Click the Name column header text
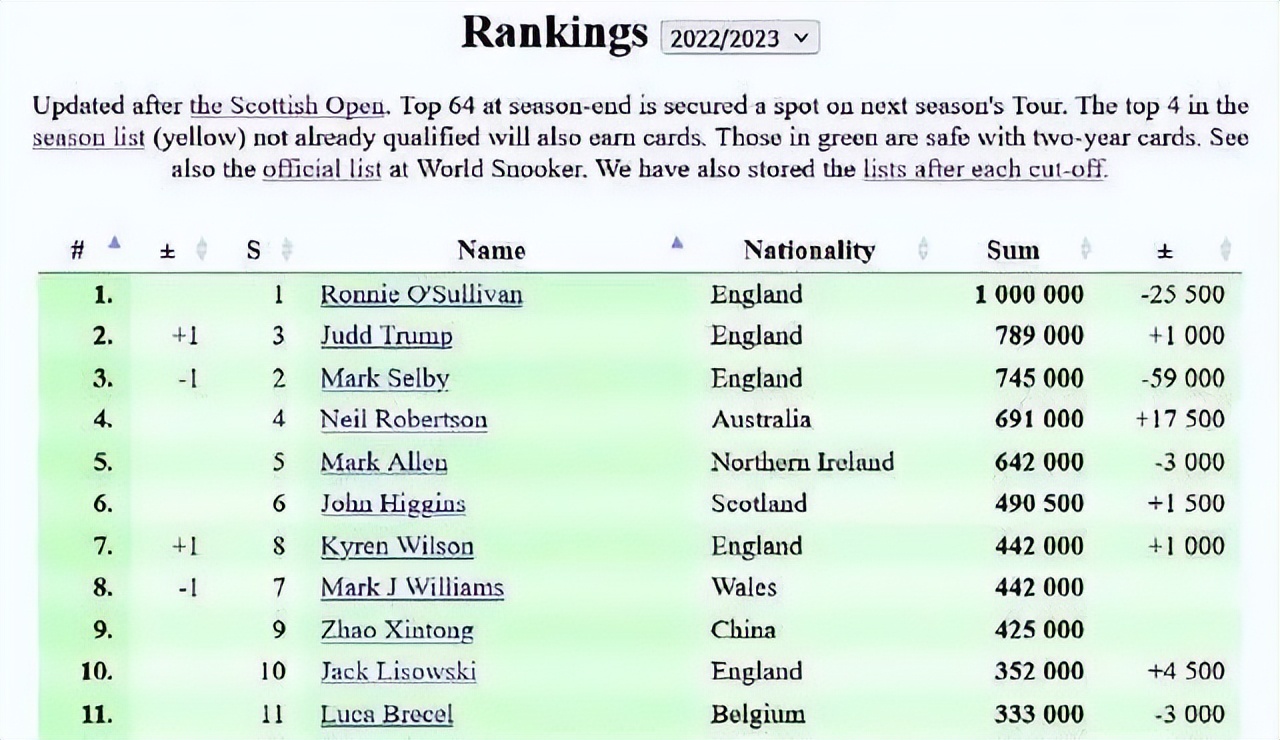The height and width of the screenshot is (740, 1280). (491, 250)
